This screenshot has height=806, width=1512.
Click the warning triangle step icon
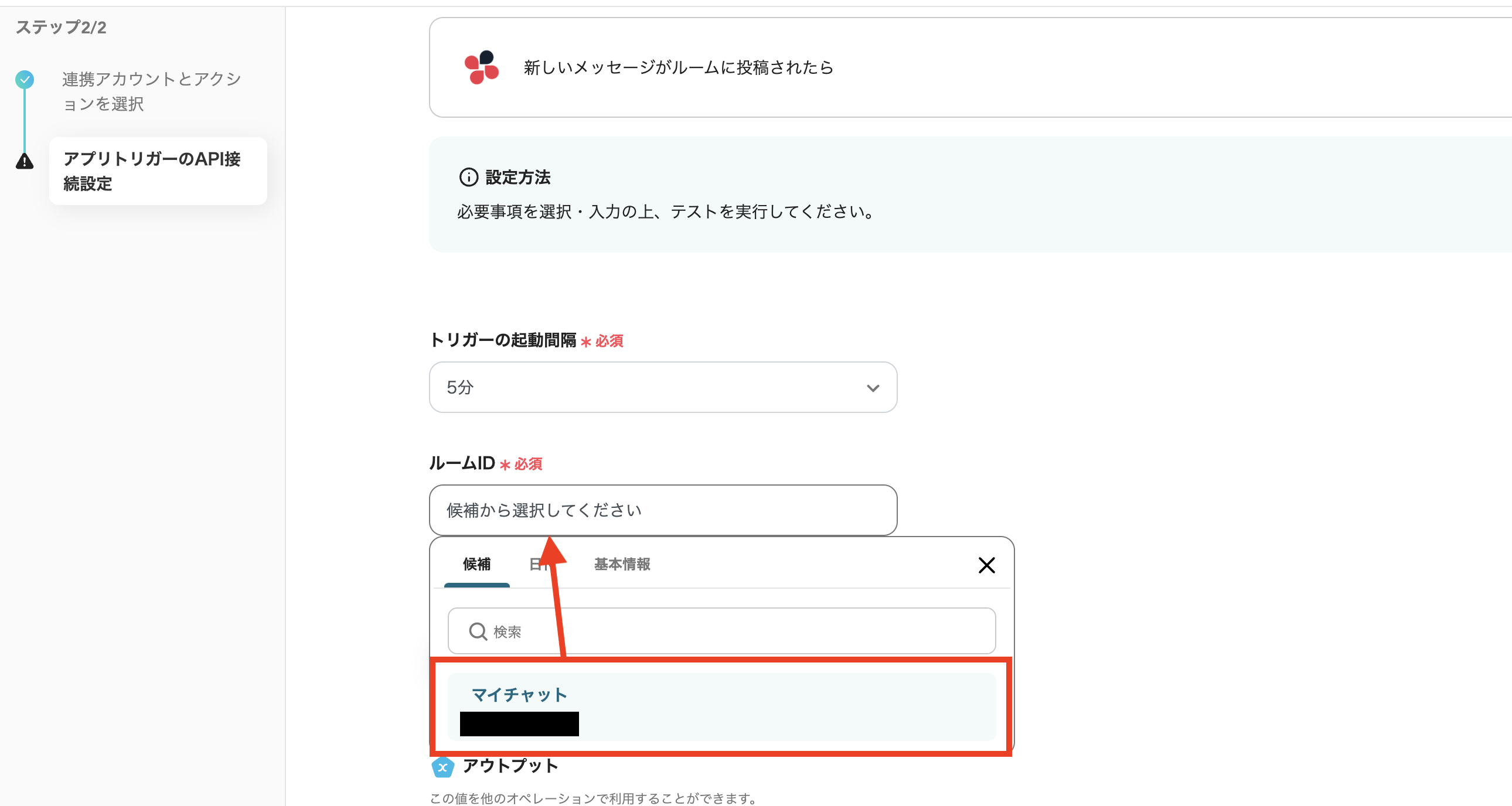(x=25, y=160)
